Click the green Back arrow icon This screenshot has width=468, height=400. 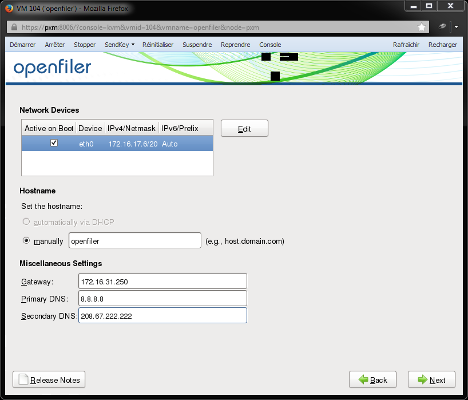[363, 380]
